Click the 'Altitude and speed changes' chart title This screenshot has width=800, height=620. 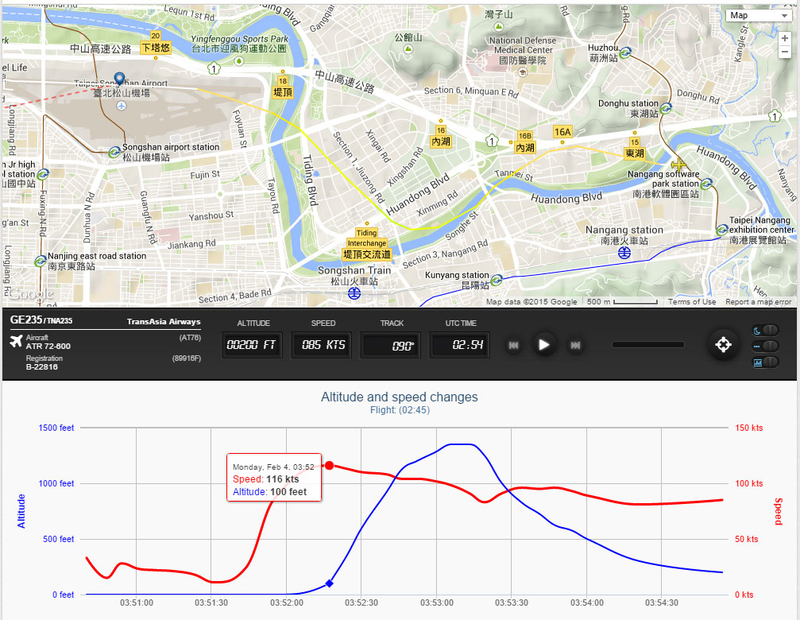(399, 396)
